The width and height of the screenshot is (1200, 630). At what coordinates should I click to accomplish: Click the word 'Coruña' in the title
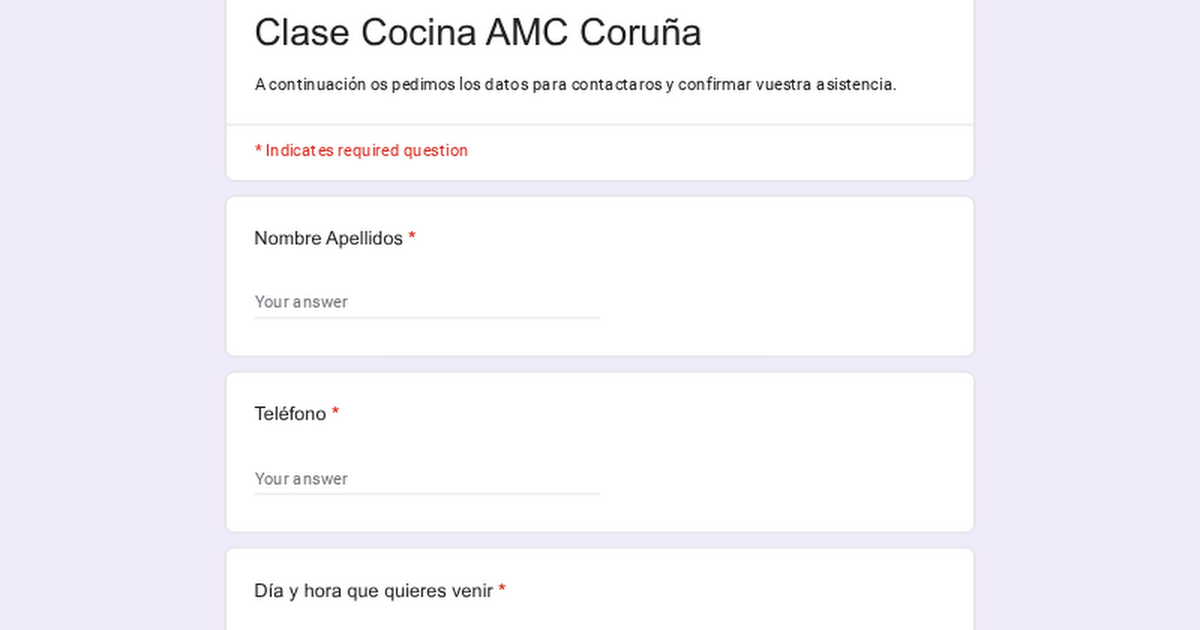click(x=640, y=33)
